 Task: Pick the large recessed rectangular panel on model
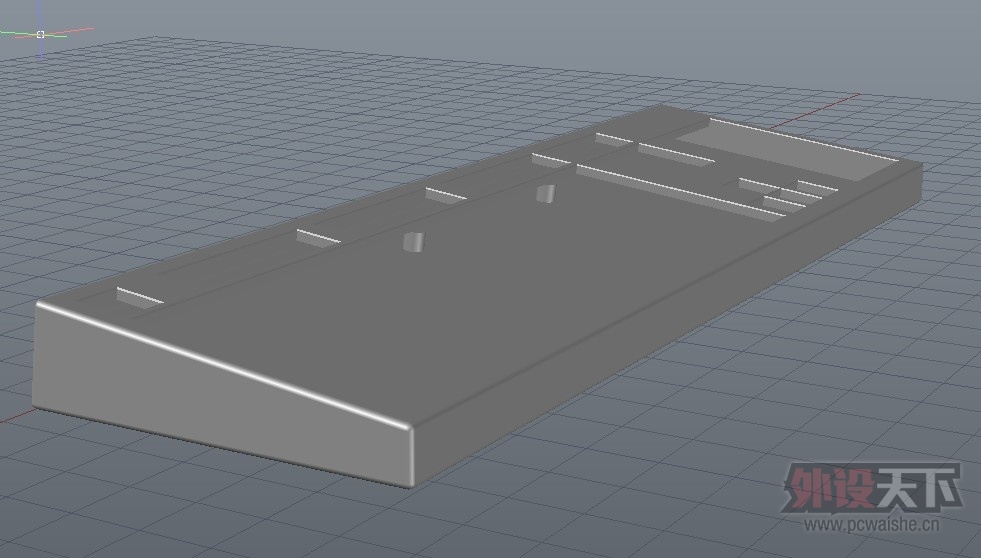(790, 149)
